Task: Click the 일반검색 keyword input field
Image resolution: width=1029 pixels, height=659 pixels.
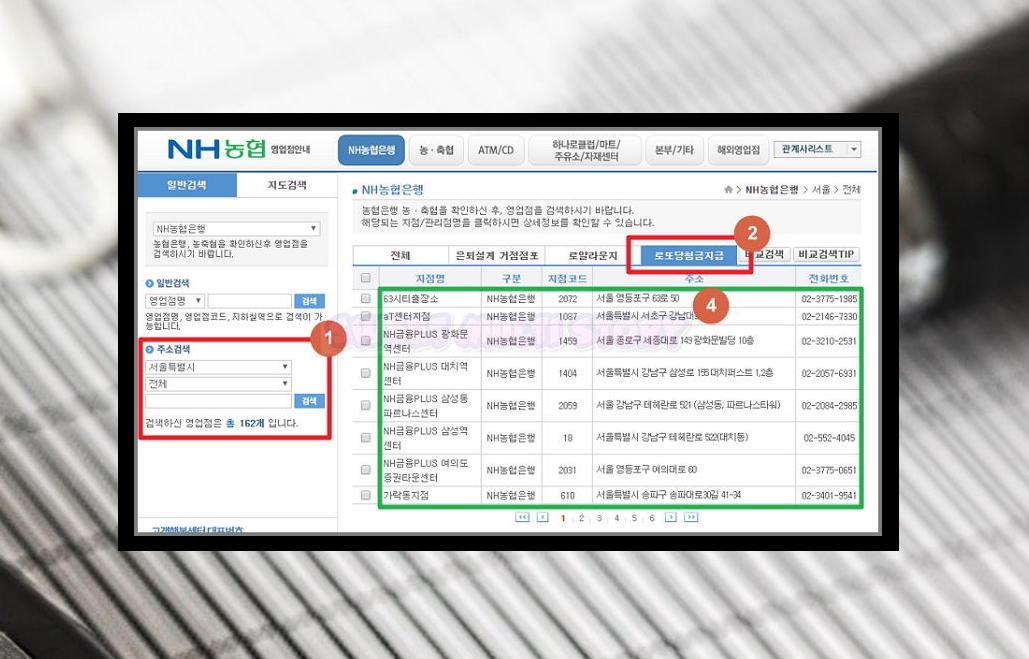Action: coord(249,301)
